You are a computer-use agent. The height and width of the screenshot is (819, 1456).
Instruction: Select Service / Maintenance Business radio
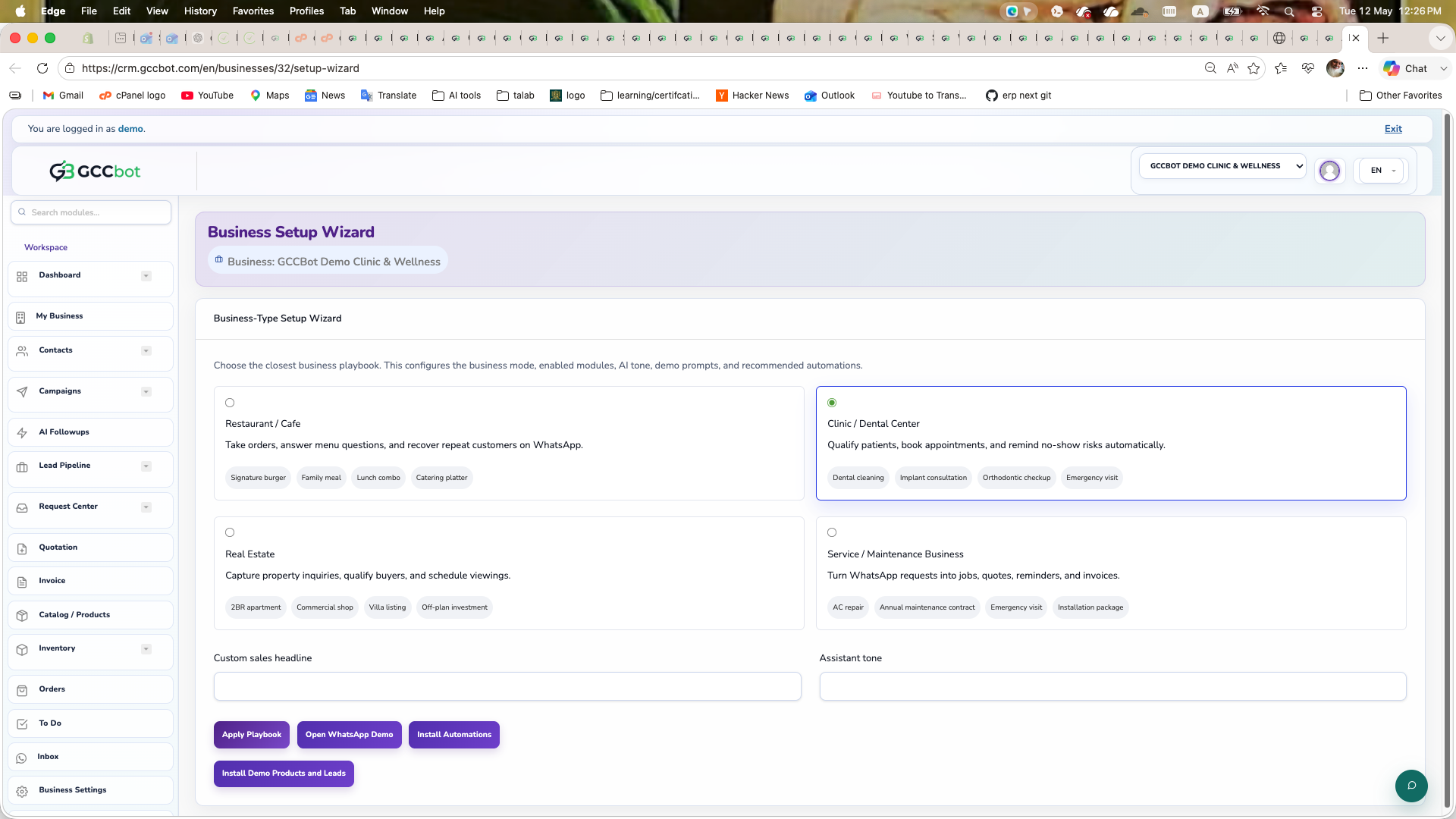(x=832, y=532)
